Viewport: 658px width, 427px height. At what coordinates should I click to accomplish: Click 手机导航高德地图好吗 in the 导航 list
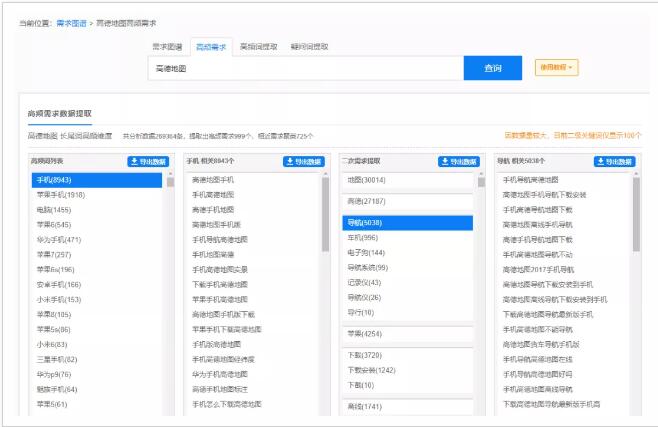(x=538, y=375)
